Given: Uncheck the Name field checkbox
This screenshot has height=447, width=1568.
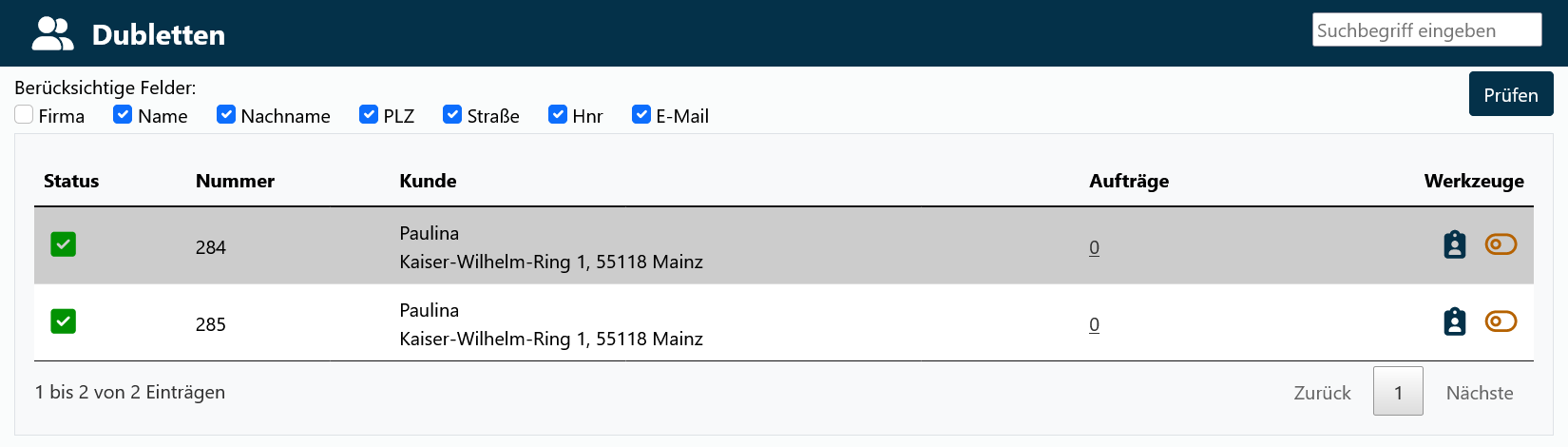Looking at the screenshot, I should click(x=123, y=115).
